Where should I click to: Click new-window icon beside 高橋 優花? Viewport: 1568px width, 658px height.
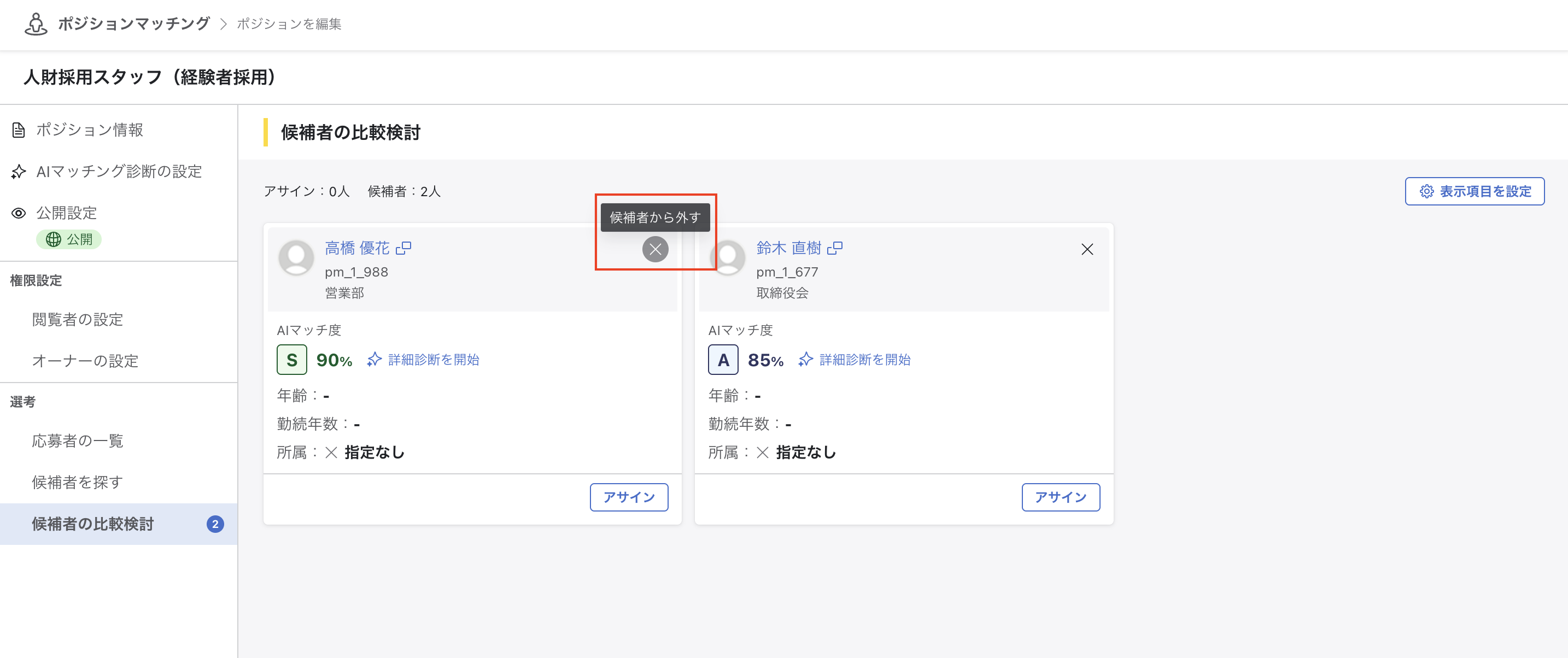click(x=403, y=248)
